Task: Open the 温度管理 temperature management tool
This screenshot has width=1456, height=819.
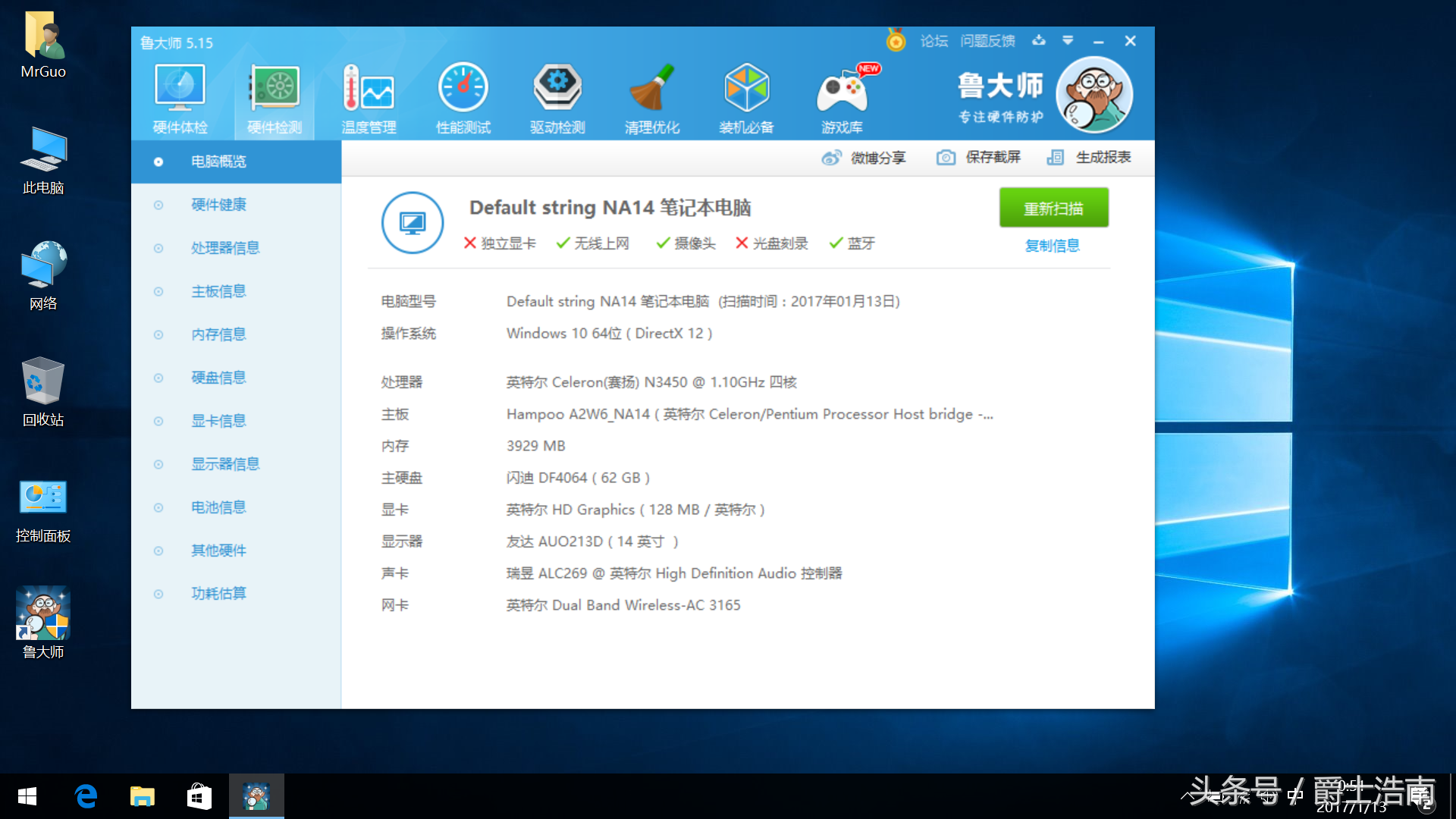Action: (x=369, y=99)
